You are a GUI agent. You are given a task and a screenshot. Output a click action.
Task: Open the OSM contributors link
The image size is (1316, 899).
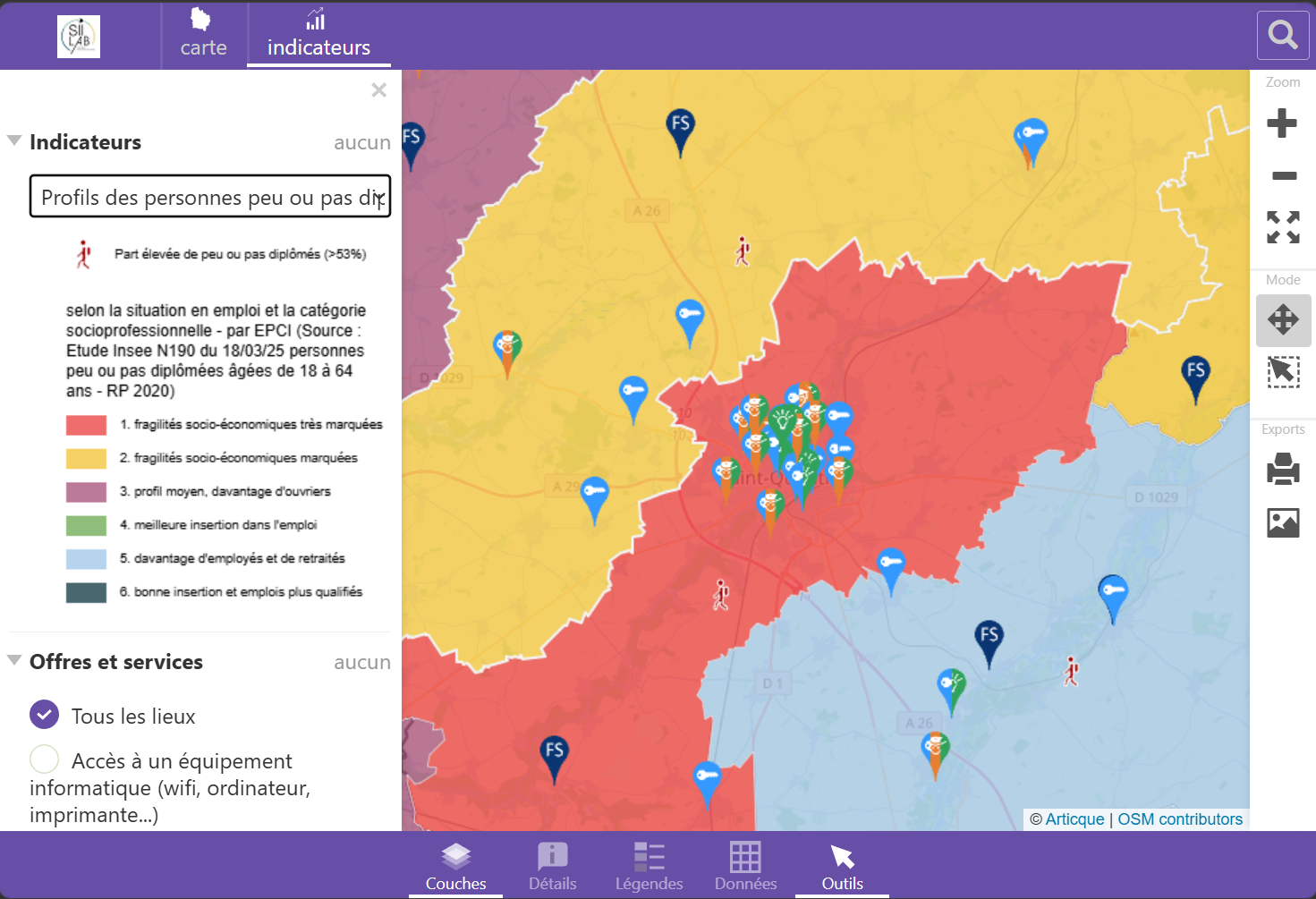(x=1180, y=819)
